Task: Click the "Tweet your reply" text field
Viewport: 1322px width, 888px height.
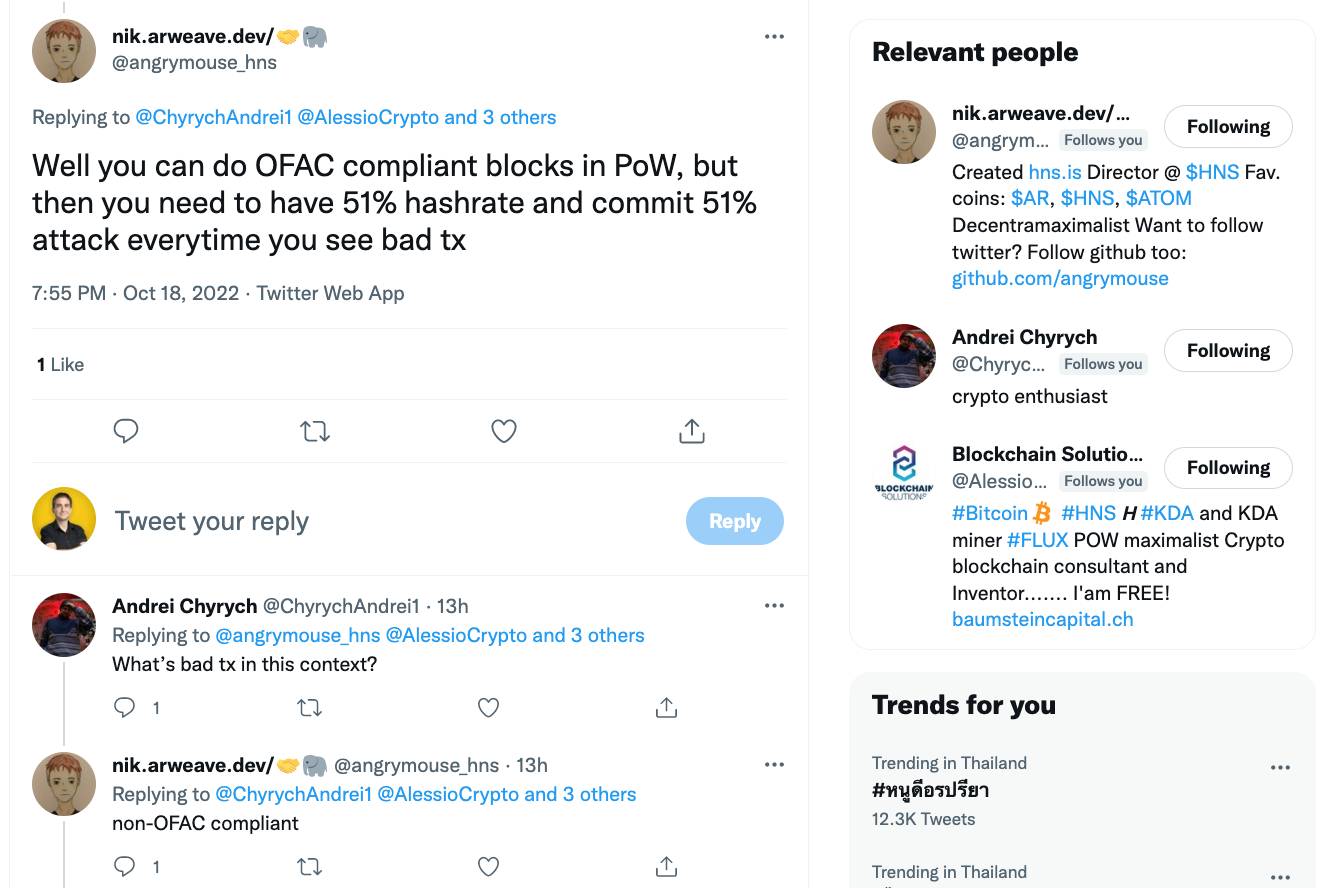Action: click(x=390, y=521)
